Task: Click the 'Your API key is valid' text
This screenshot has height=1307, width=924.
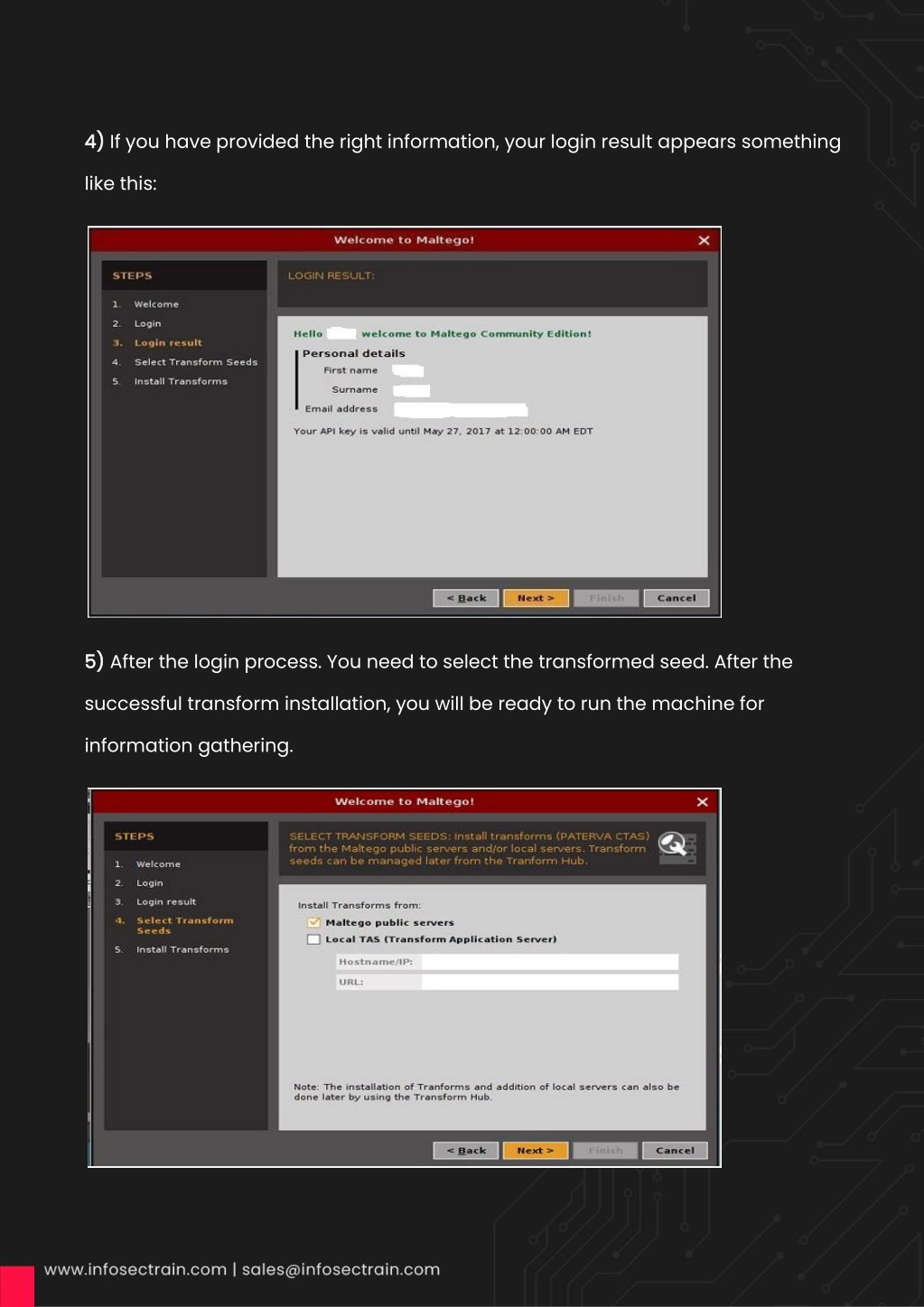Action: tap(443, 432)
